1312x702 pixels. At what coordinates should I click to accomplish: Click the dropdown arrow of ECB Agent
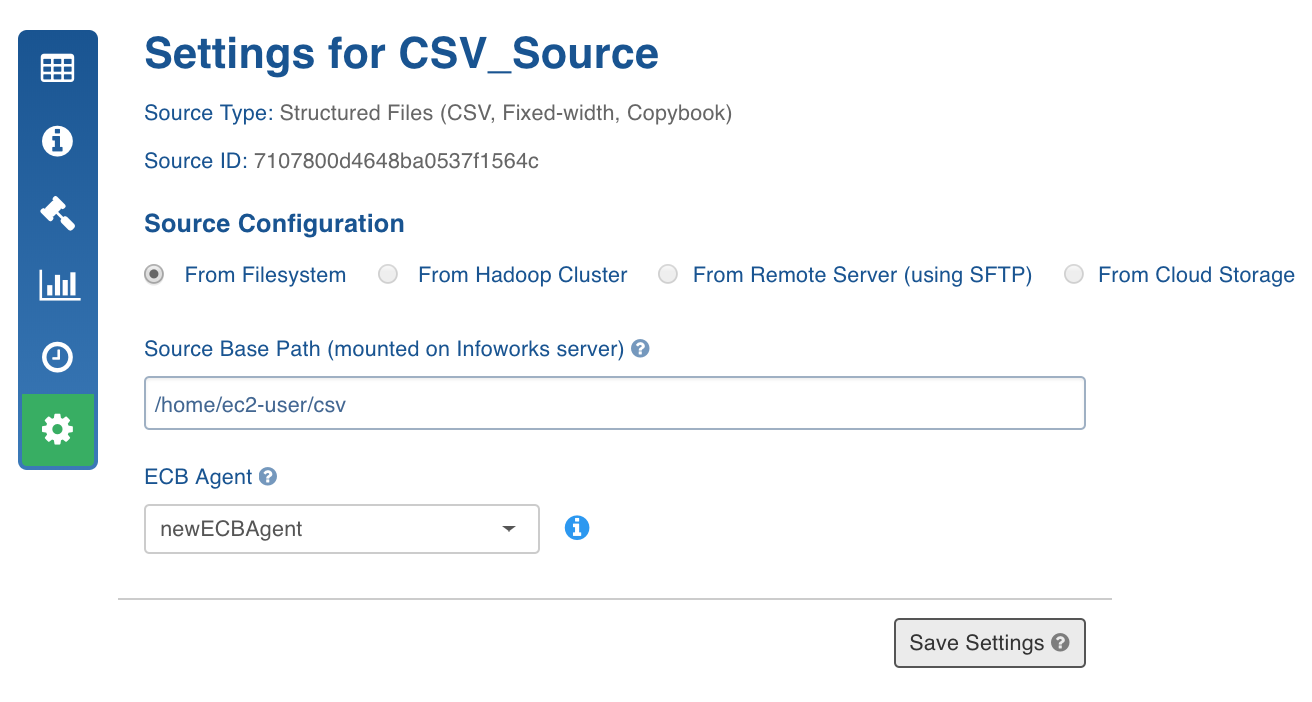pyautogui.click(x=509, y=529)
